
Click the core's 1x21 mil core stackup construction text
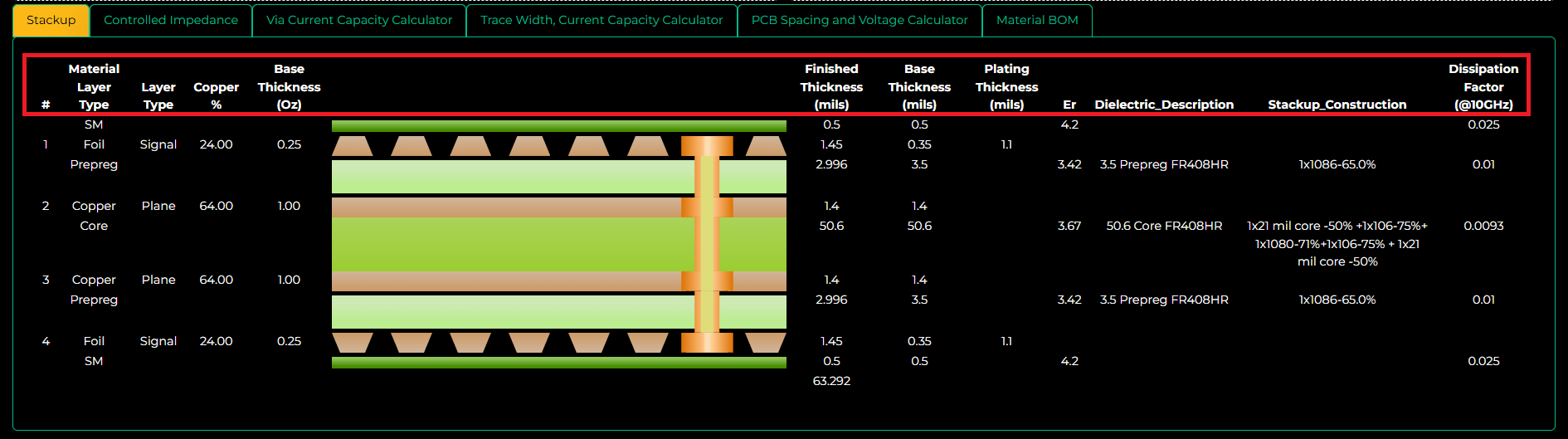pos(1337,243)
